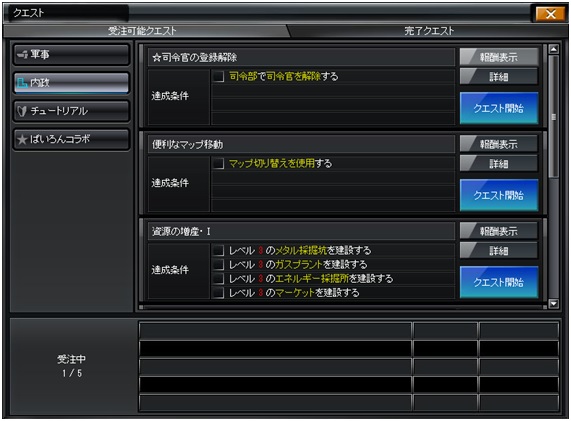Check the 司令部で司令官を解除する checkbox
The width and height of the screenshot is (571, 421).
click(218, 76)
